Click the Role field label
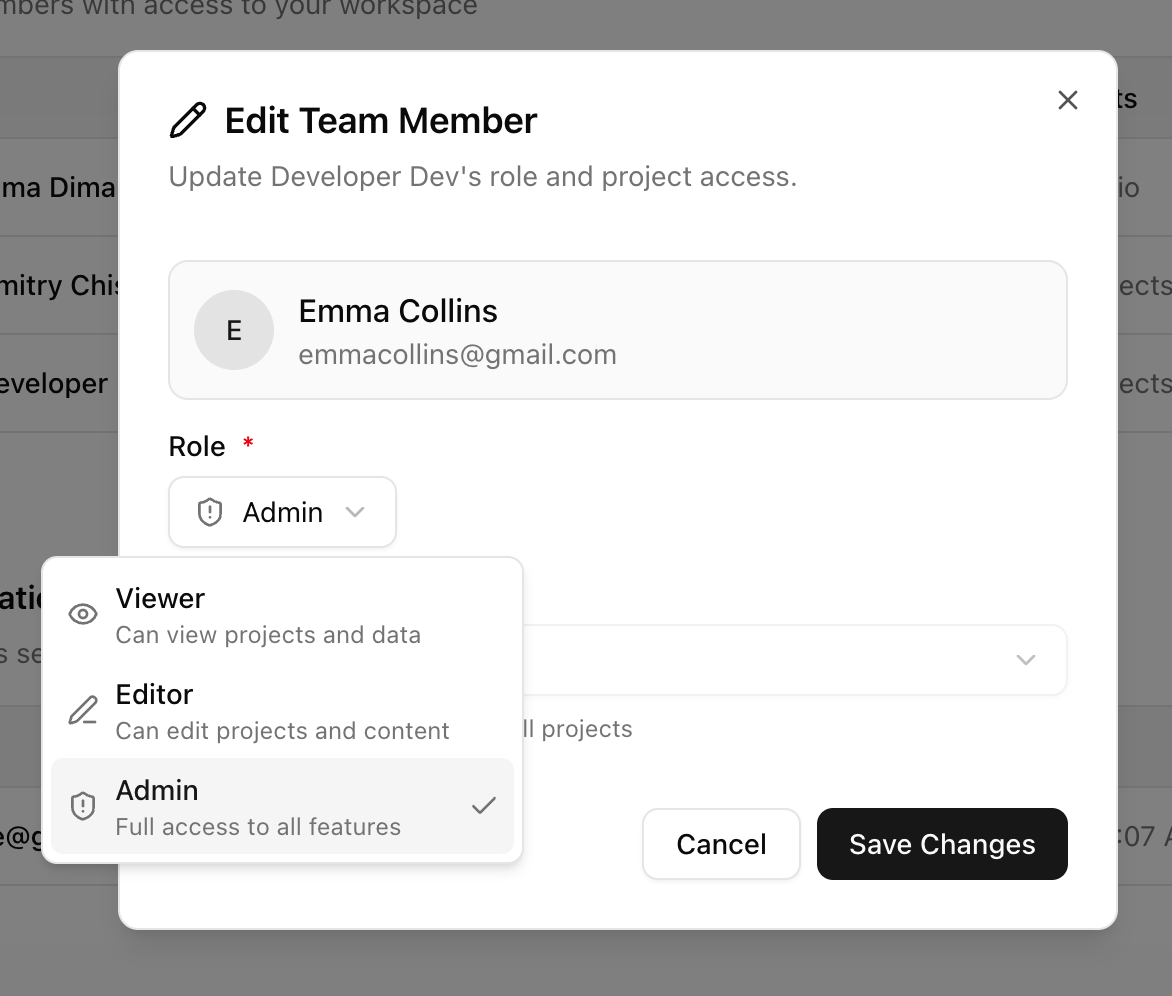The width and height of the screenshot is (1172, 996). 197,447
